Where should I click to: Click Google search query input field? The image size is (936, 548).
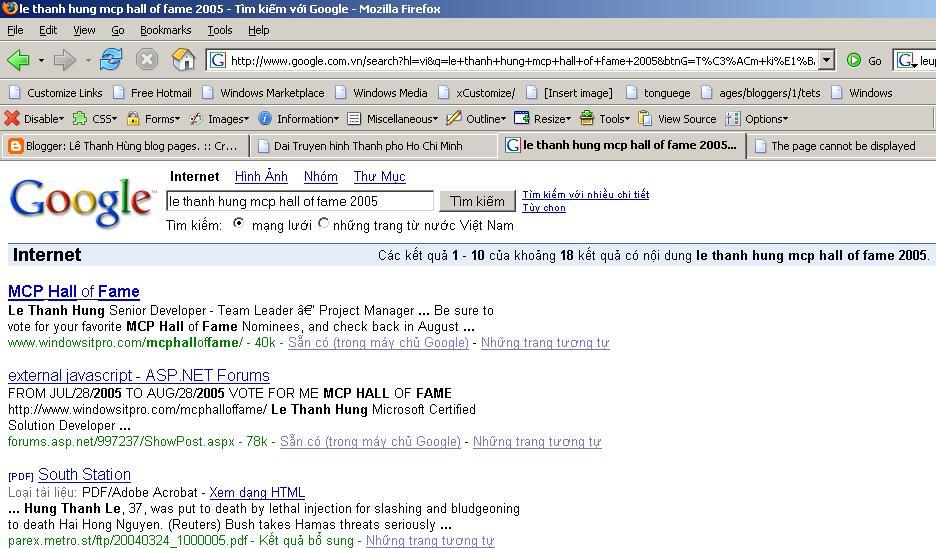click(x=300, y=201)
